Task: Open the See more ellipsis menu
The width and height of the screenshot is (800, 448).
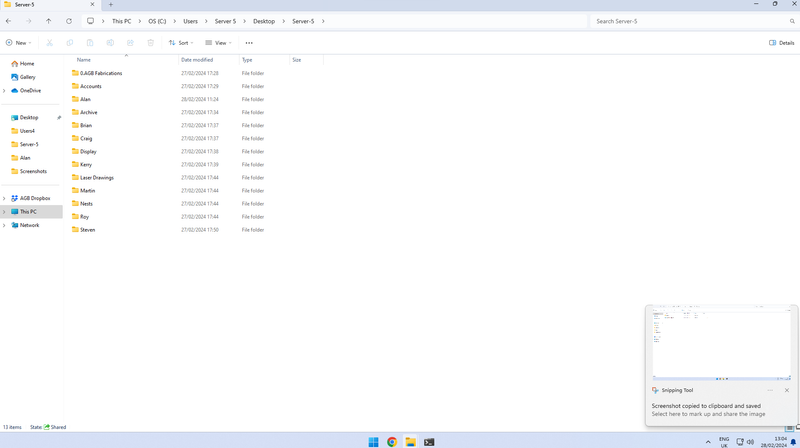Action: coord(249,43)
